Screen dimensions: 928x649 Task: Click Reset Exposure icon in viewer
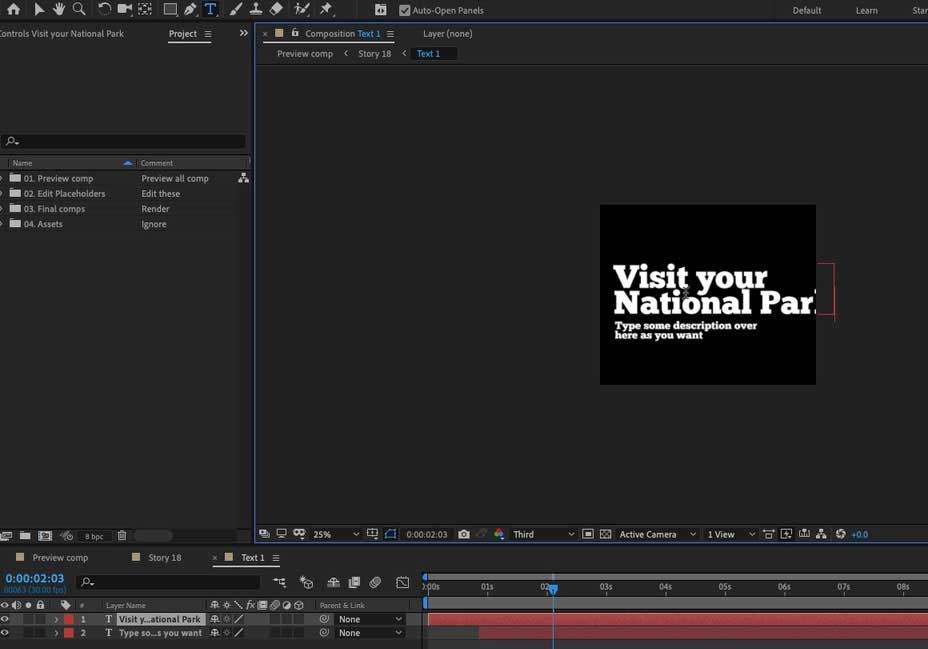click(x=840, y=534)
